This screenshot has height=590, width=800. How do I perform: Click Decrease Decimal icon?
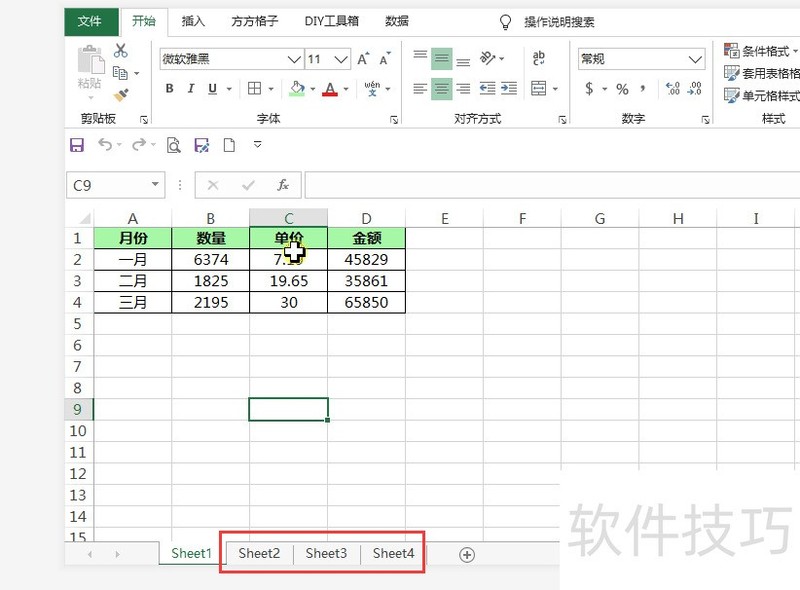click(x=694, y=88)
